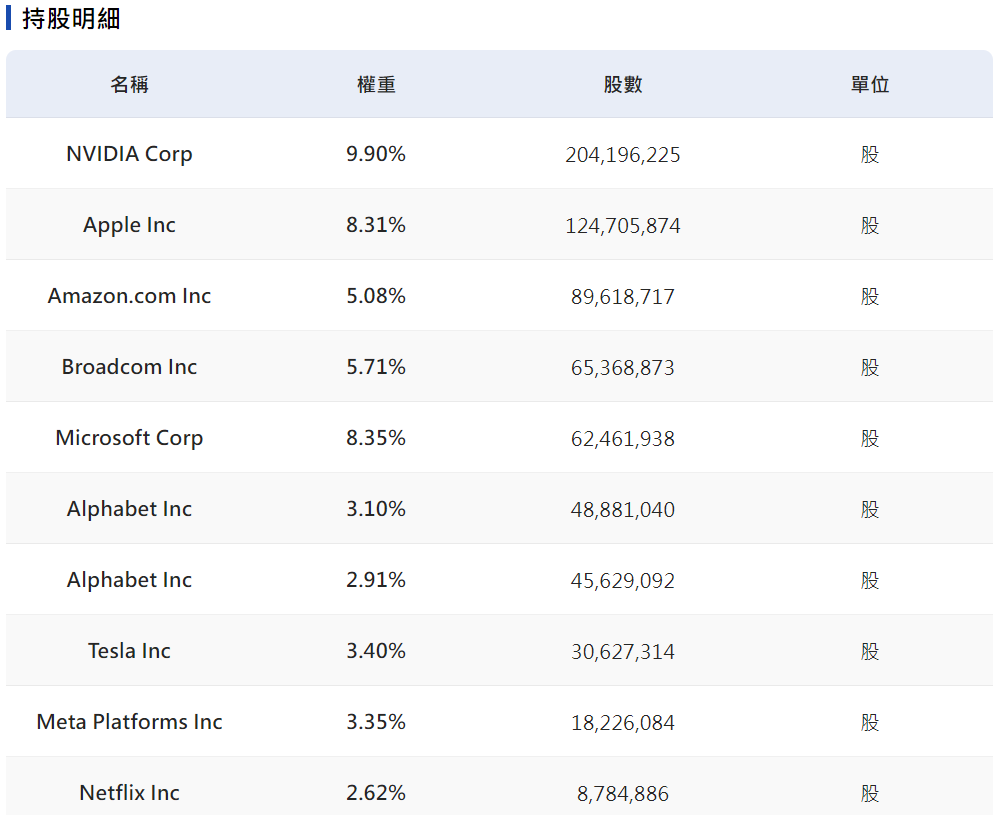Open the Meta Platforms Inc name
This screenshot has height=815, width=997.
coord(129,722)
